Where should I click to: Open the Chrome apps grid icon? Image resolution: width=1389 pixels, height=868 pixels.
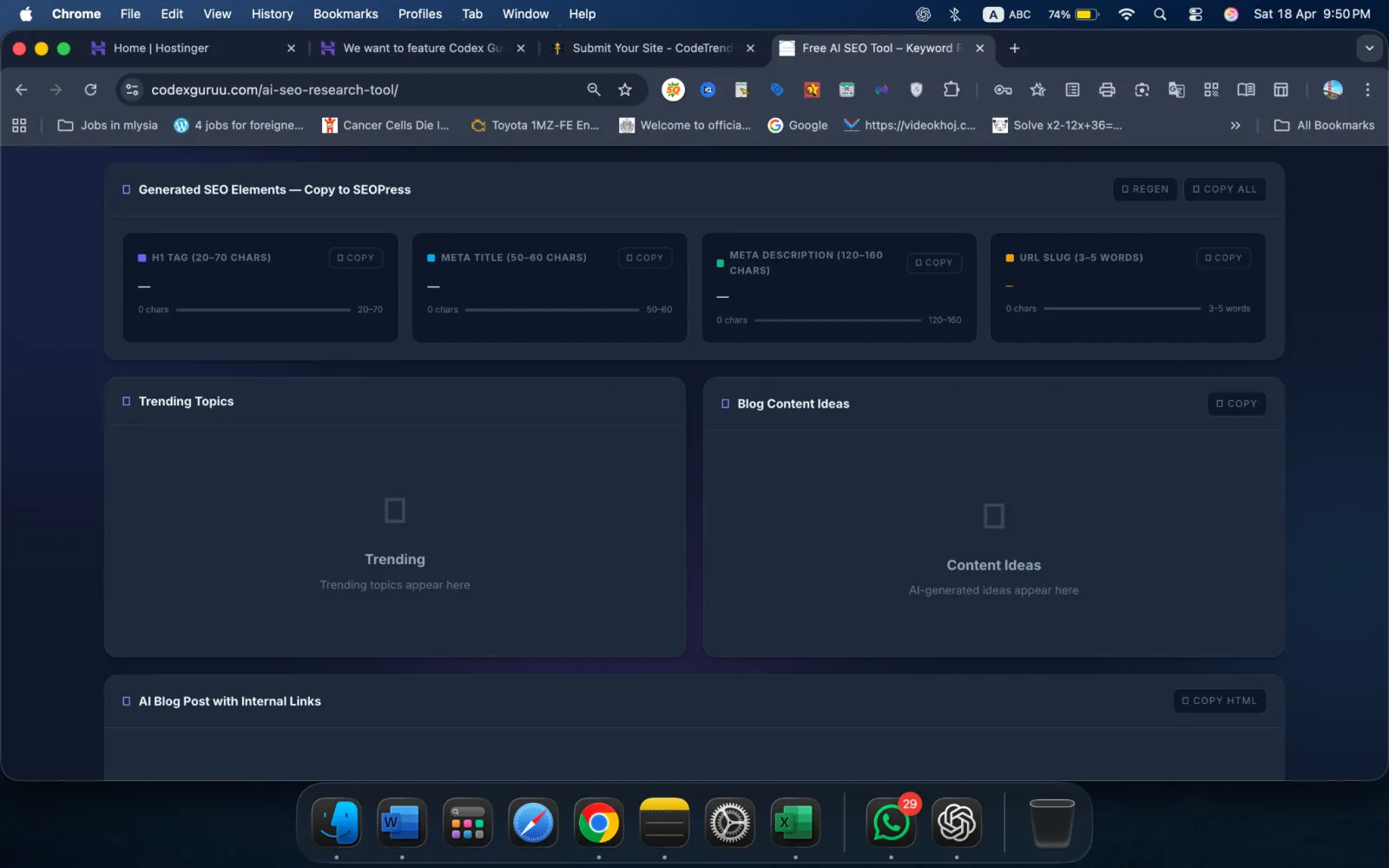(19, 125)
